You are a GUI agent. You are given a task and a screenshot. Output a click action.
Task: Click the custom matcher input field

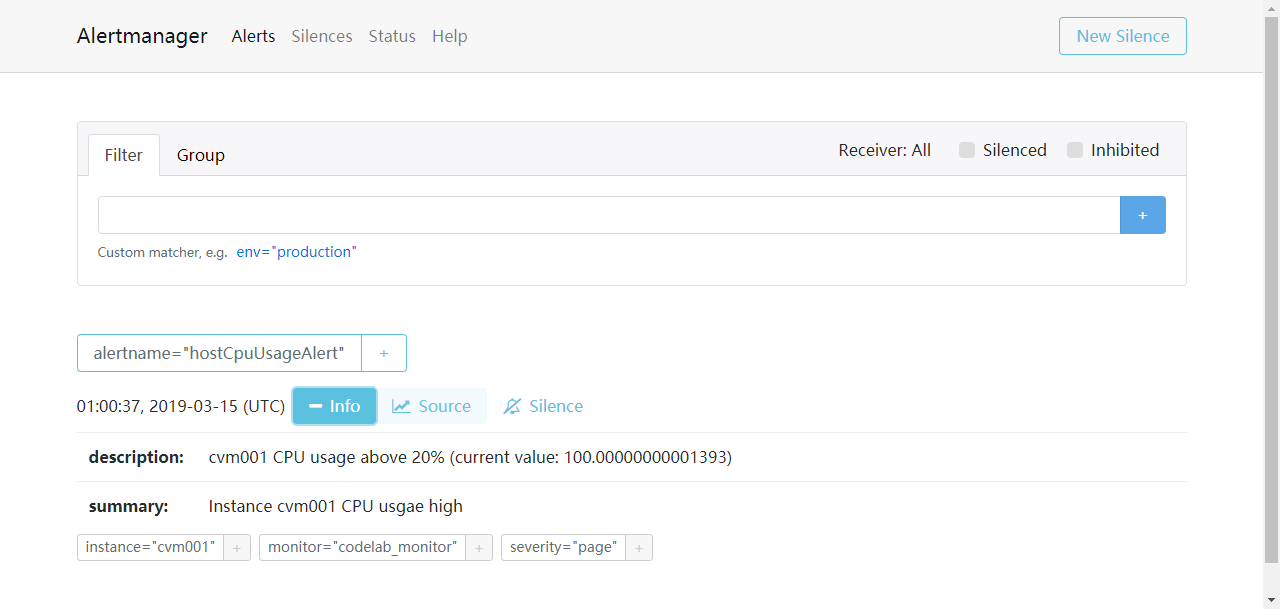tap(600, 214)
